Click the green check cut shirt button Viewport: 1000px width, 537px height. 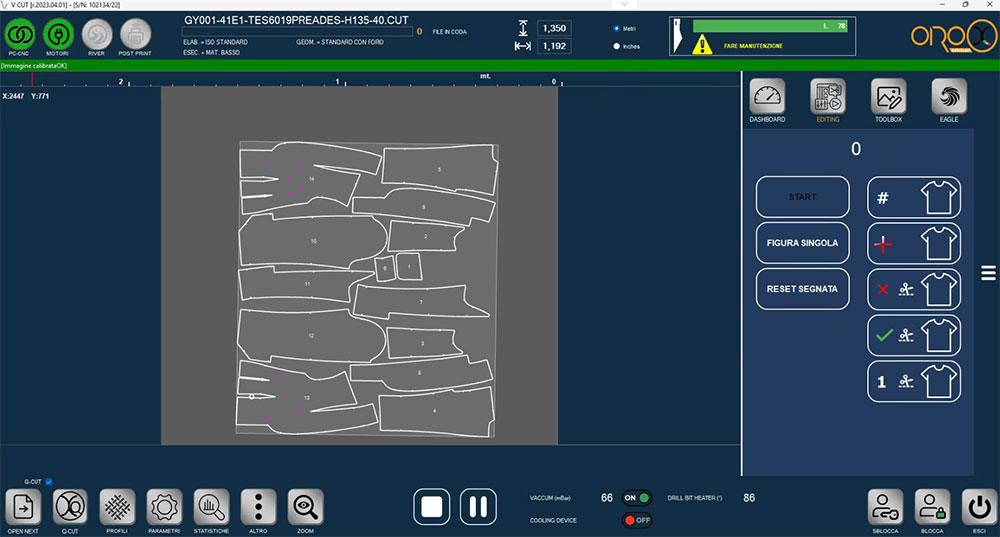[x=914, y=335]
